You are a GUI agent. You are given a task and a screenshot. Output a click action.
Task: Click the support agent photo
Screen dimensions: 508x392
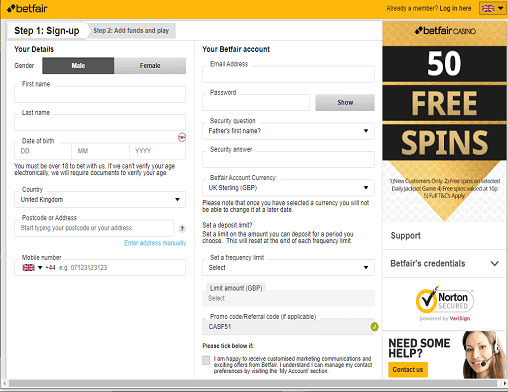(x=484, y=355)
